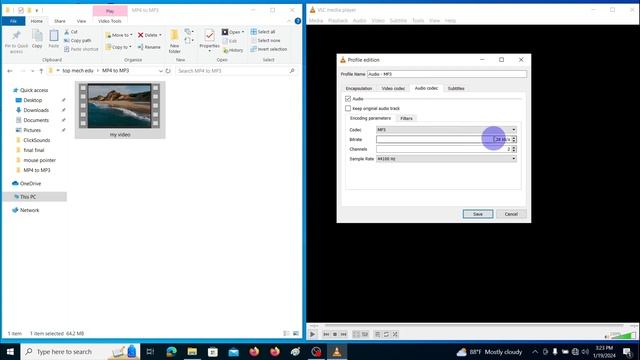Open the Codec dropdown set to MP3
Screen dimensions: 640x360
click(x=446, y=130)
